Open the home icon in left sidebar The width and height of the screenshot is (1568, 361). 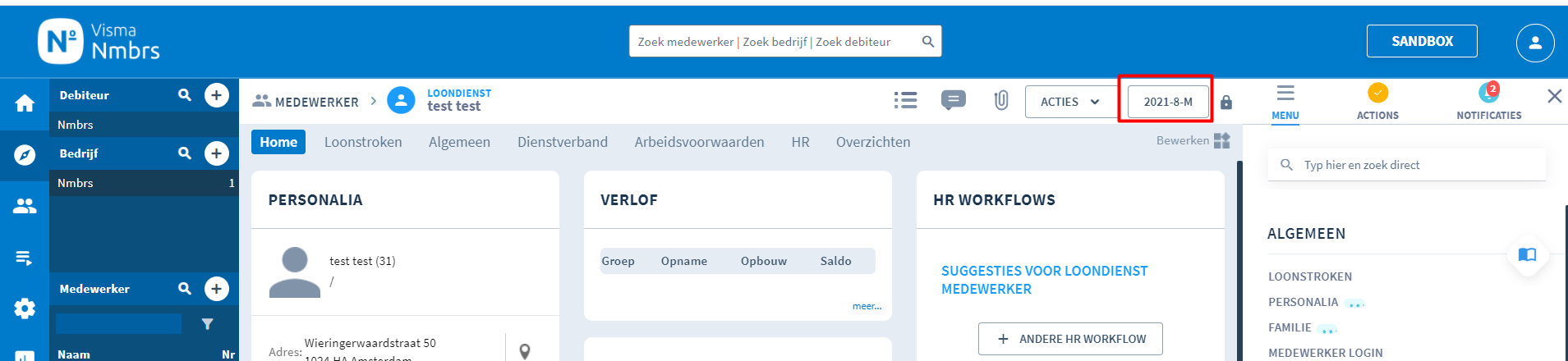pyautogui.click(x=25, y=103)
